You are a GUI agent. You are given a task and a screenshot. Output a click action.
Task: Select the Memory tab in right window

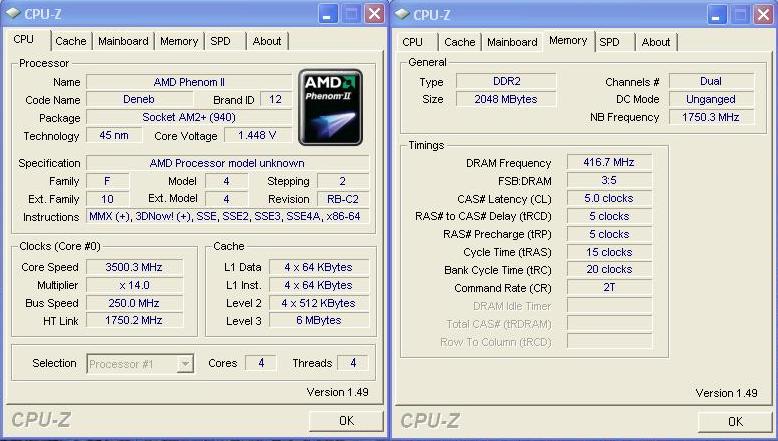(x=568, y=40)
